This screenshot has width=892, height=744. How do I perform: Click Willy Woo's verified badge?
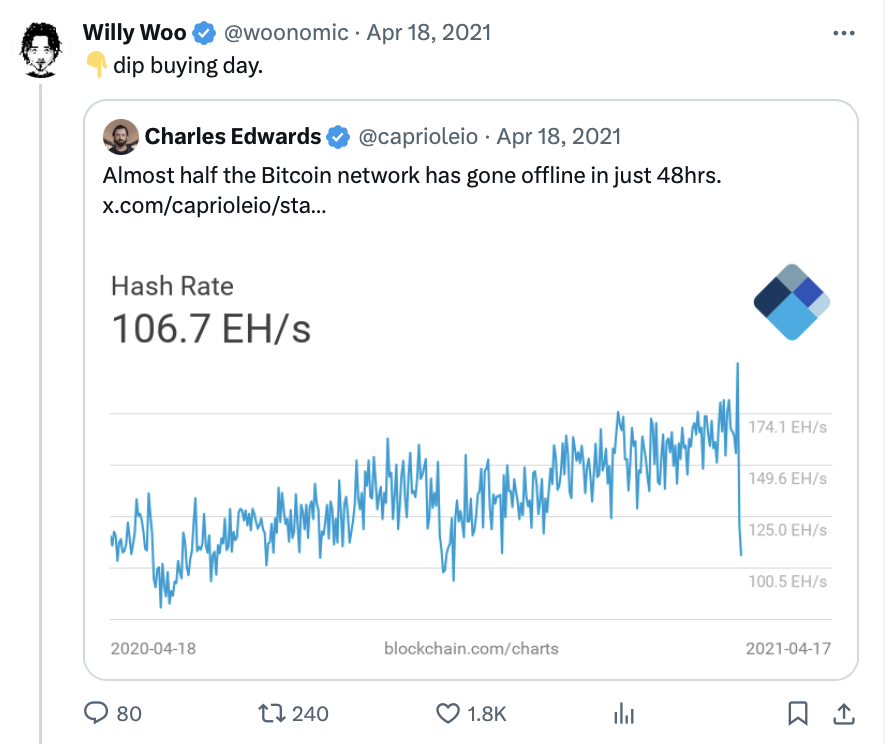[204, 33]
